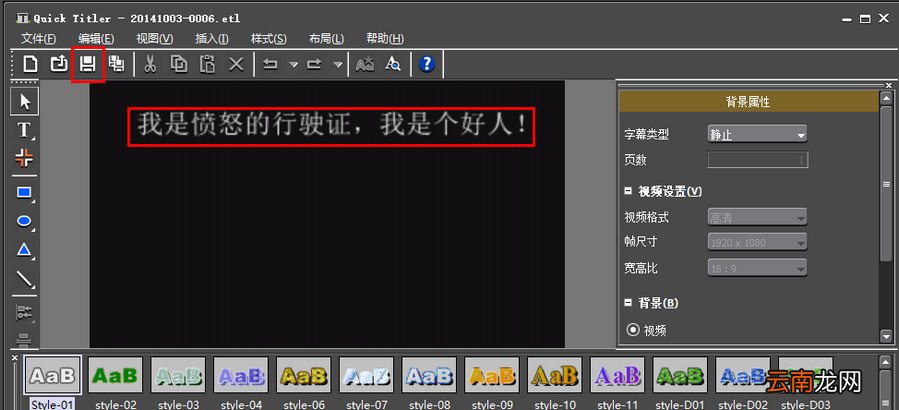Apply the purple style-04 thumbnail

pyautogui.click(x=241, y=375)
